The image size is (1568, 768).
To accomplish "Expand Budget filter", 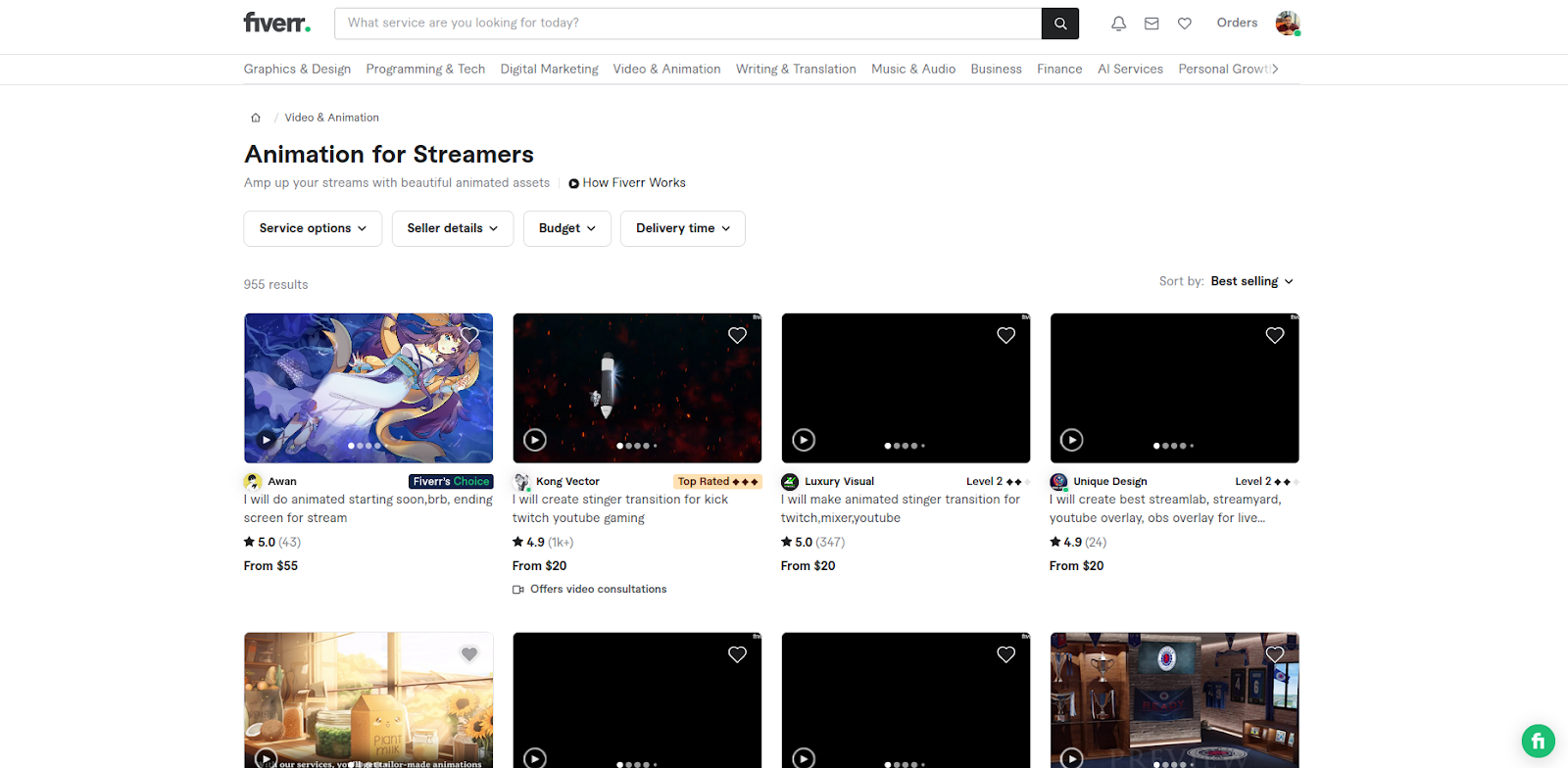I will pyautogui.click(x=567, y=228).
